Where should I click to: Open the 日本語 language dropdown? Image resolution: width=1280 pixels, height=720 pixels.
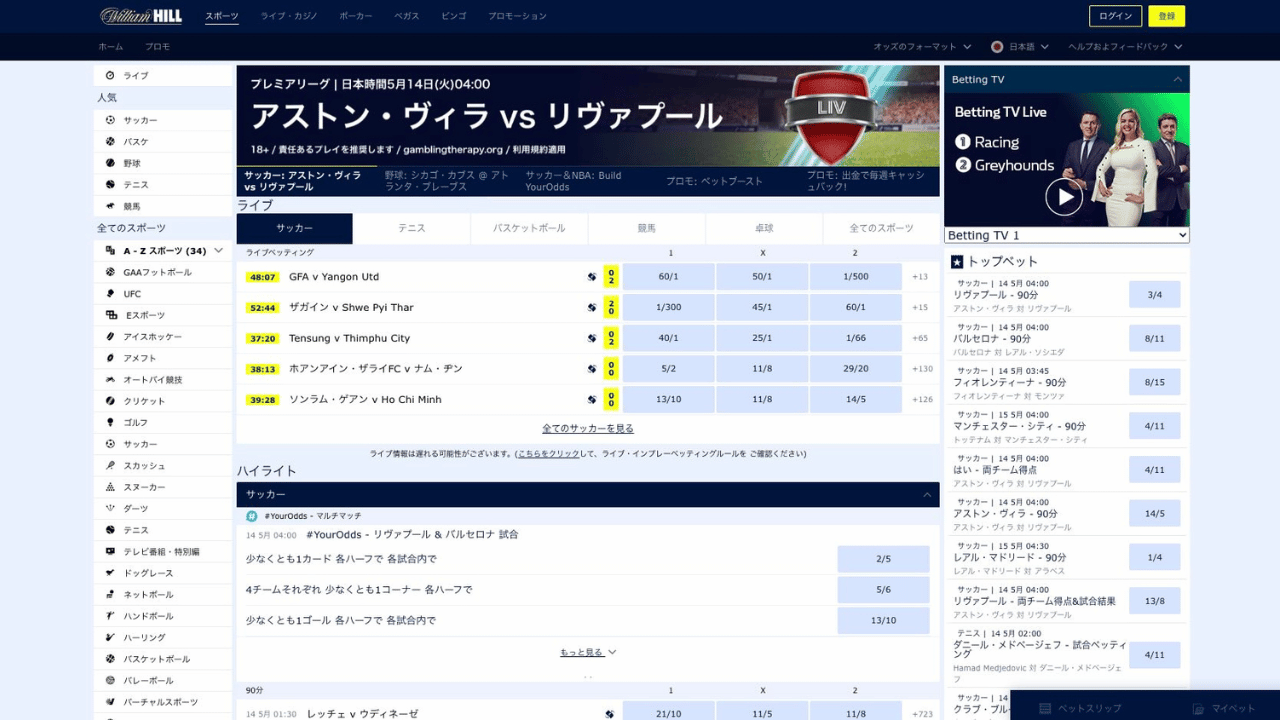1020,47
